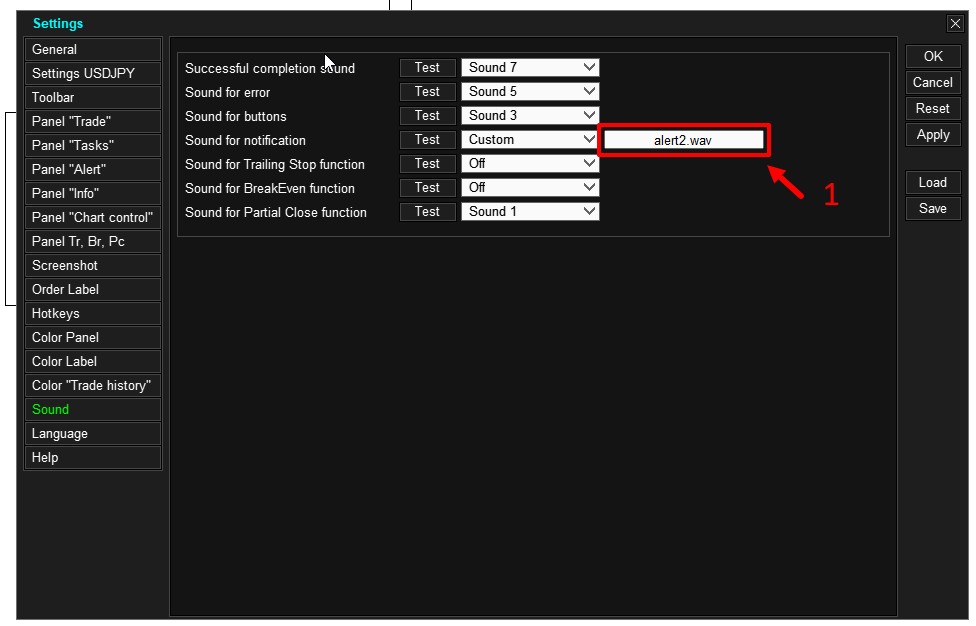Viewport: 976px width, 626px height.
Task: Go to the Toolbar settings
Action: 93,98
